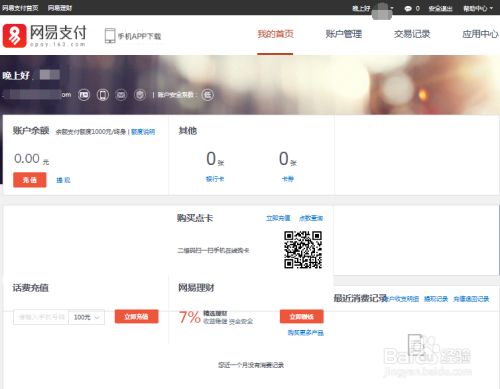This screenshot has width=500, height=389.
Task: Click the QR code image
Action: (x=303, y=250)
